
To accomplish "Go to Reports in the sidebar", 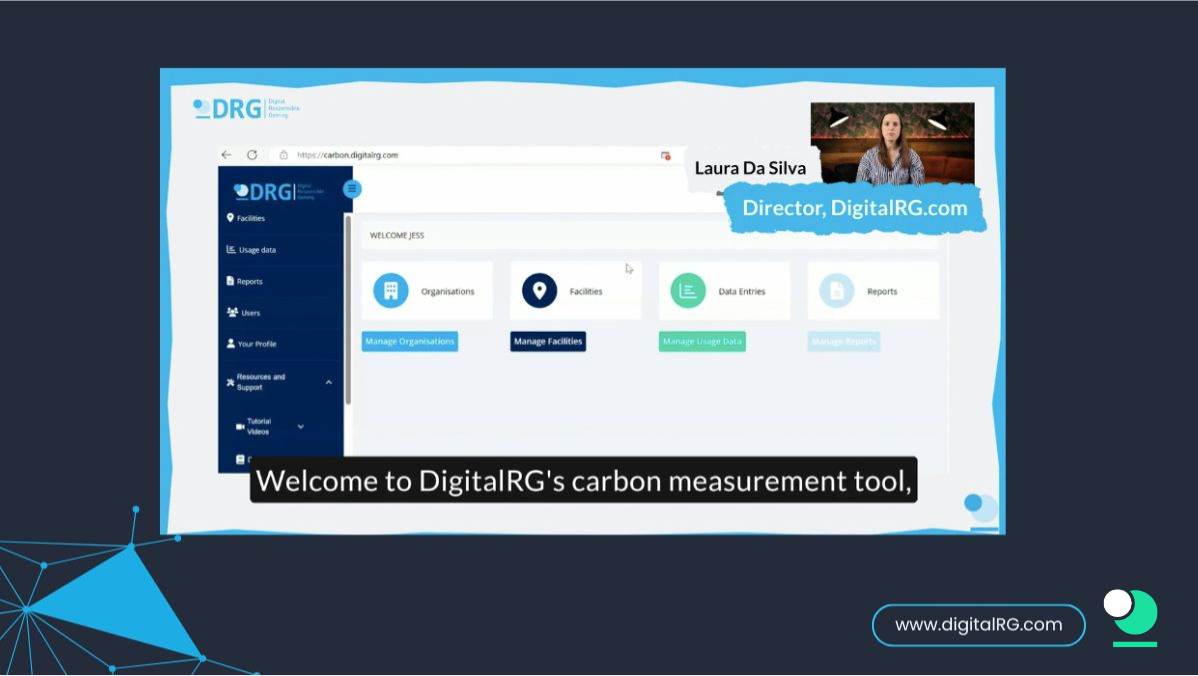I will coord(249,282).
